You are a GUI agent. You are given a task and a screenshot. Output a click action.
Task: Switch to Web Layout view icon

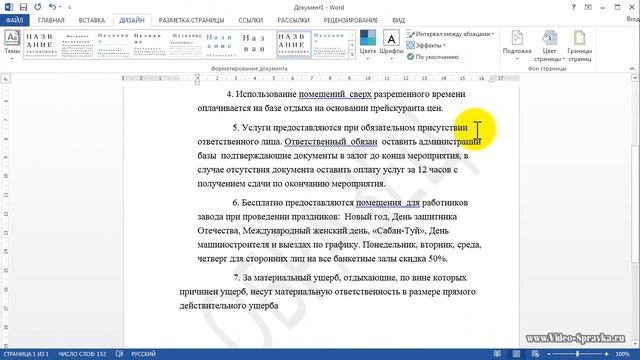pyautogui.click(x=535, y=354)
